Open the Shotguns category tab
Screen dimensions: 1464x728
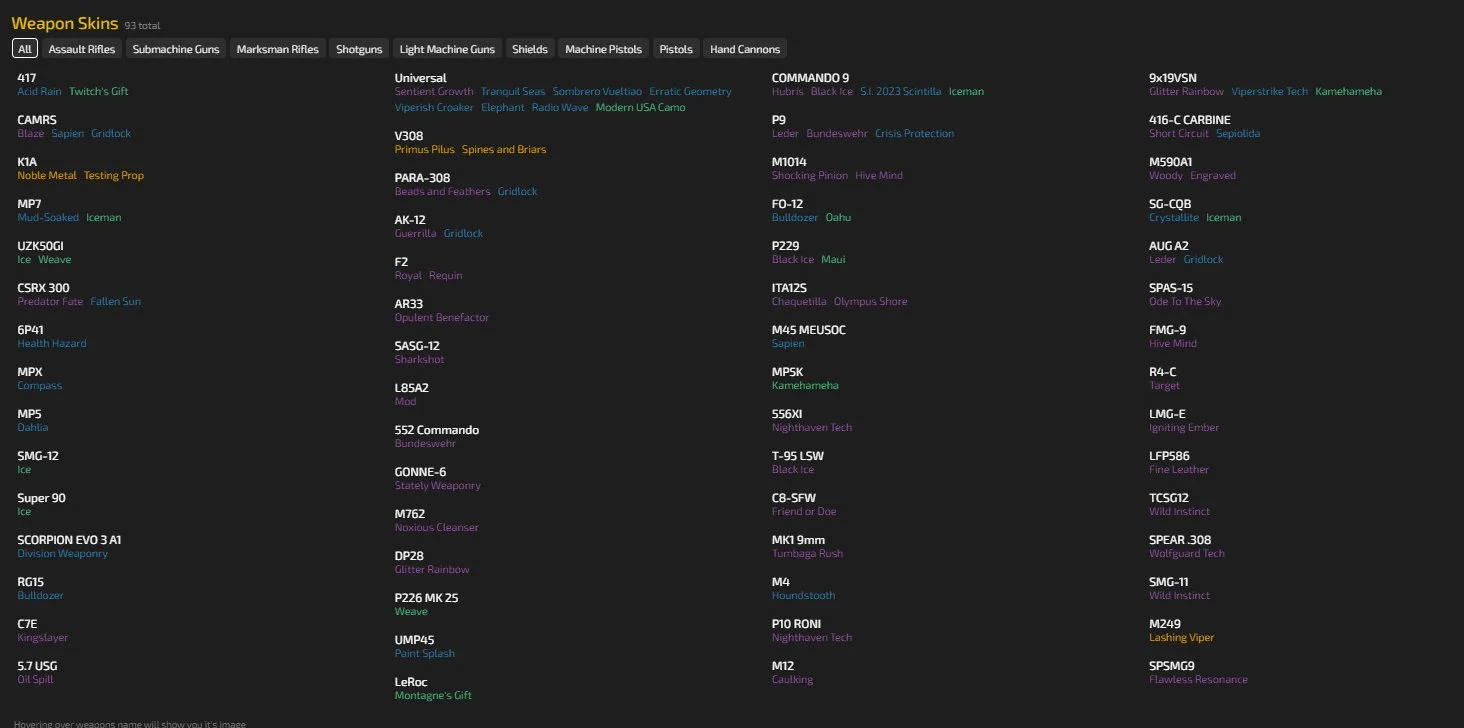[x=359, y=49]
